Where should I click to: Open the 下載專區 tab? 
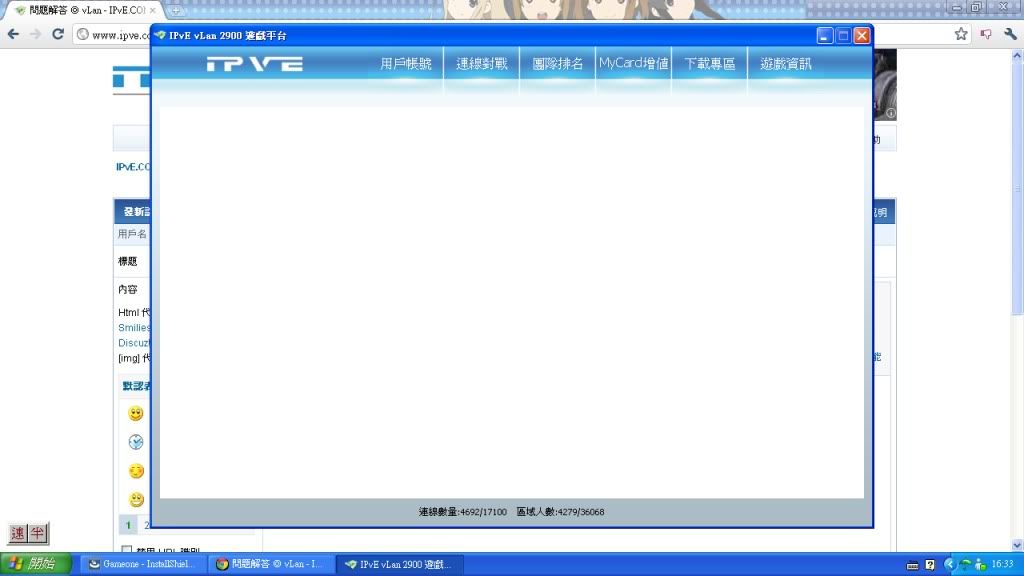click(x=710, y=64)
